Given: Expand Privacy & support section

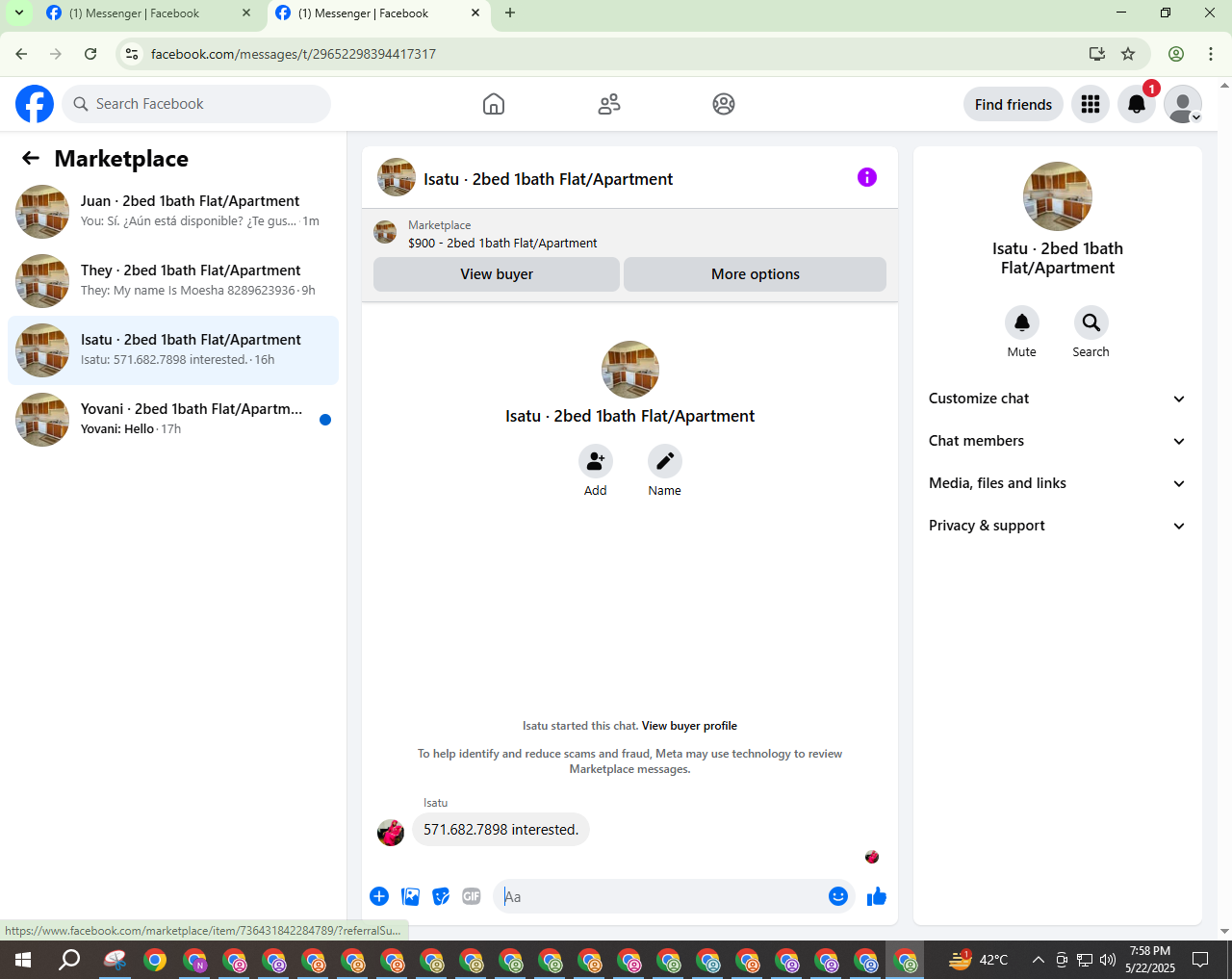Looking at the screenshot, I should coord(1058,526).
